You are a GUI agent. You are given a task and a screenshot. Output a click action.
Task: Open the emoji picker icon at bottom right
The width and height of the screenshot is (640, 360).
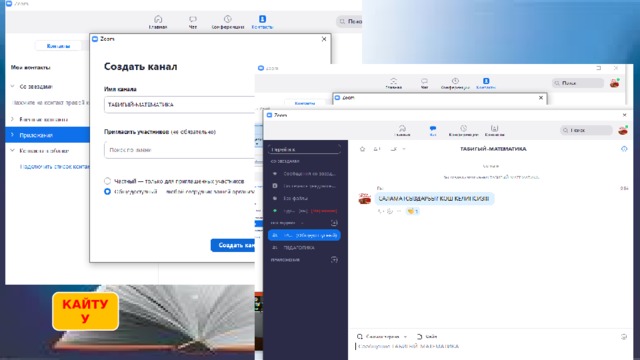click(x=624, y=337)
